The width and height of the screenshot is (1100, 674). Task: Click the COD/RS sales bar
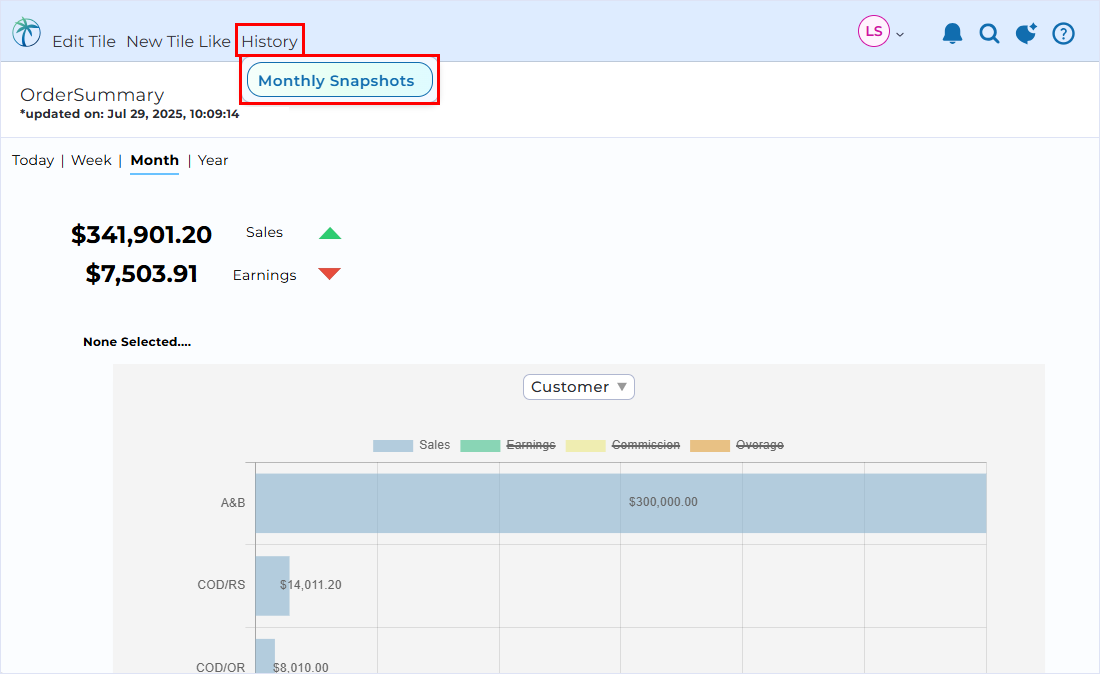click(272, 586)
